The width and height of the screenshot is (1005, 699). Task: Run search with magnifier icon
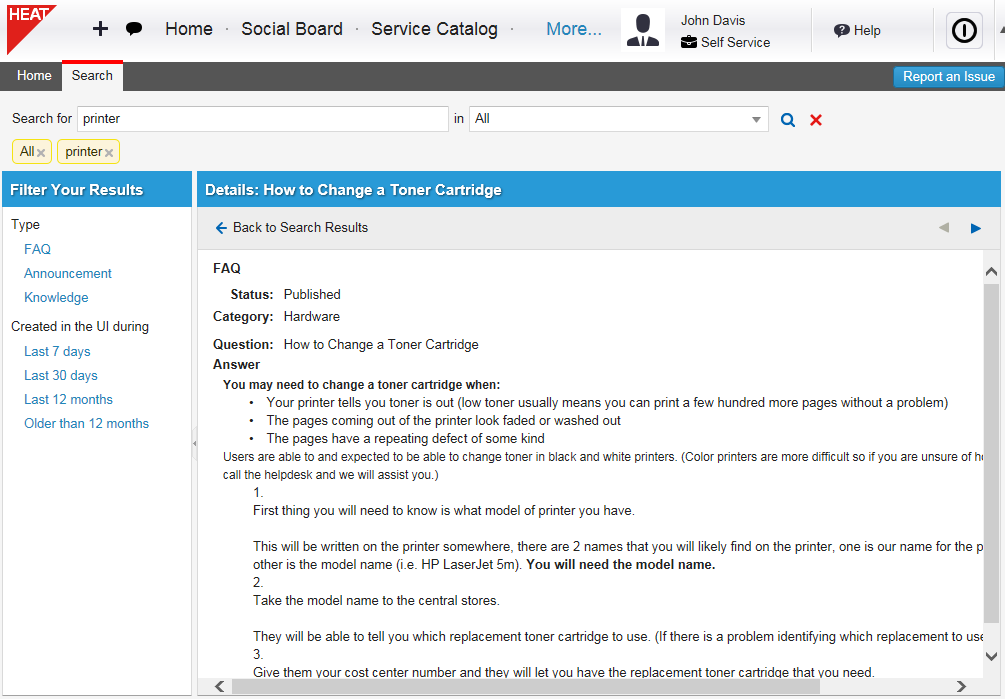[788, 120]
